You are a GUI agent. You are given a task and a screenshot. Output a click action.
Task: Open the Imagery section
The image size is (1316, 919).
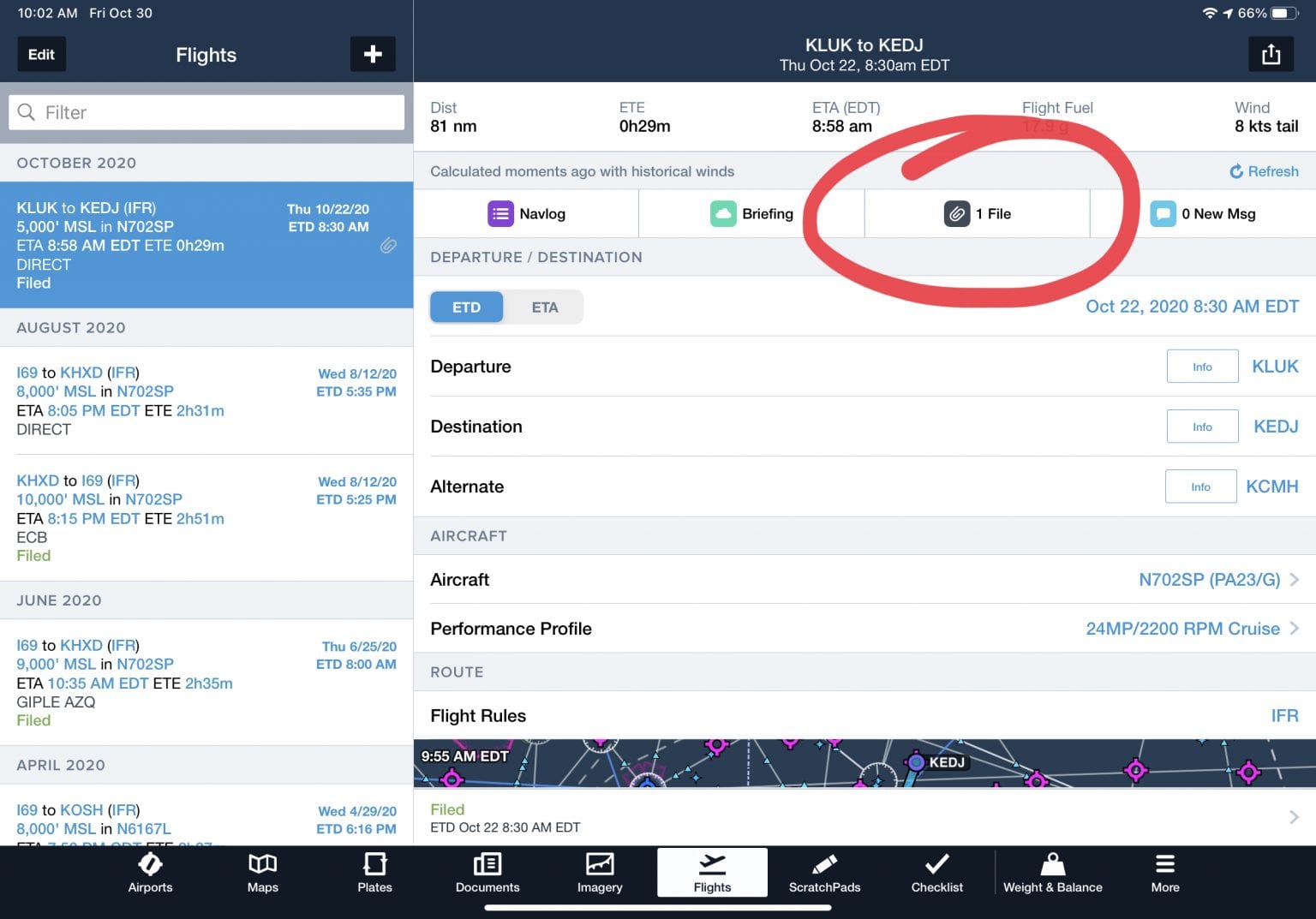tap(599, 874)
